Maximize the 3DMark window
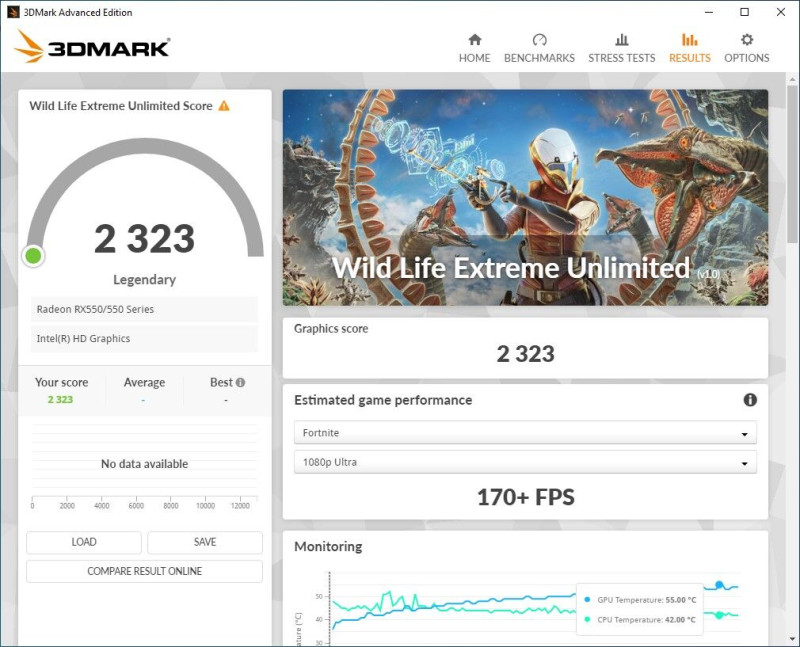Image resolution: width=800 pixels, height=647 pixels. 744,12
